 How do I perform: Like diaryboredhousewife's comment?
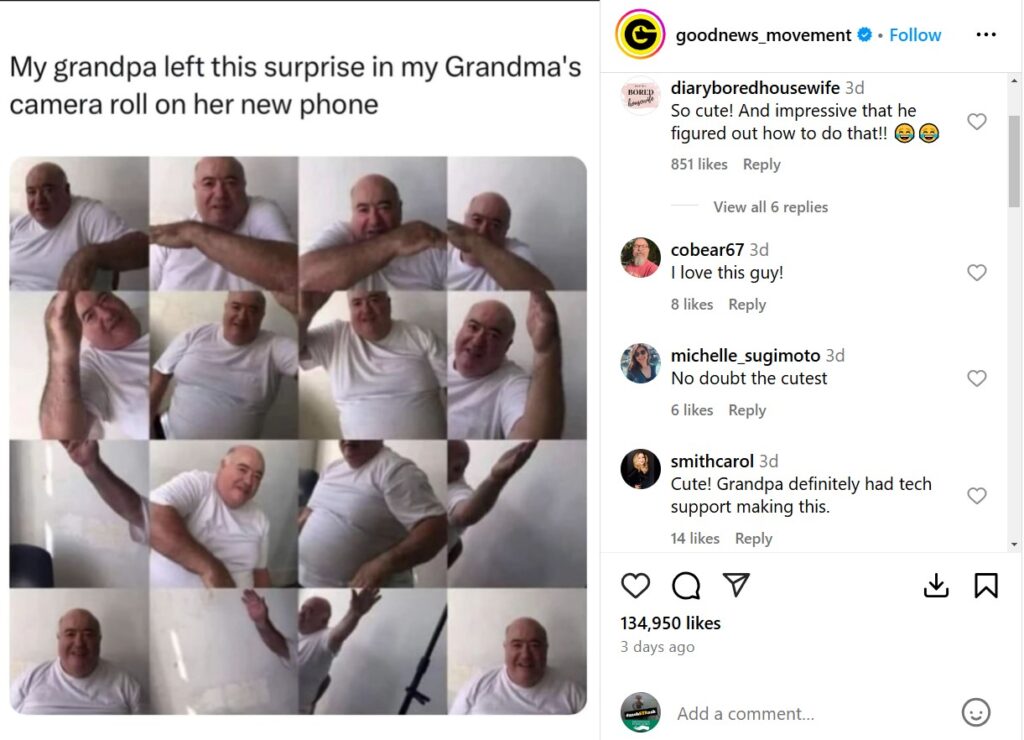976,121
